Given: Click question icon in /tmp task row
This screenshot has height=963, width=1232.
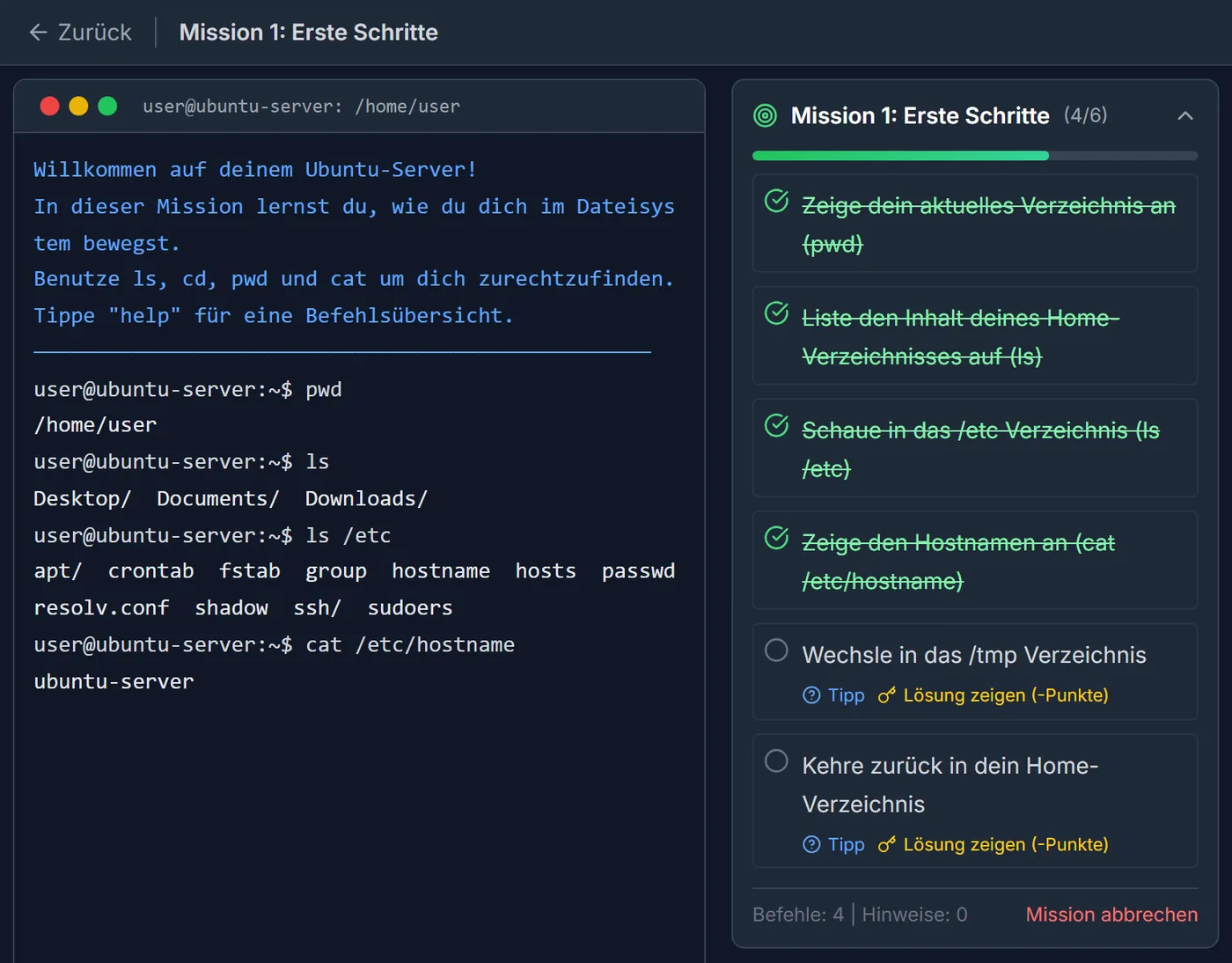Looking at the screenshot, I should click(x=811, y=695).
